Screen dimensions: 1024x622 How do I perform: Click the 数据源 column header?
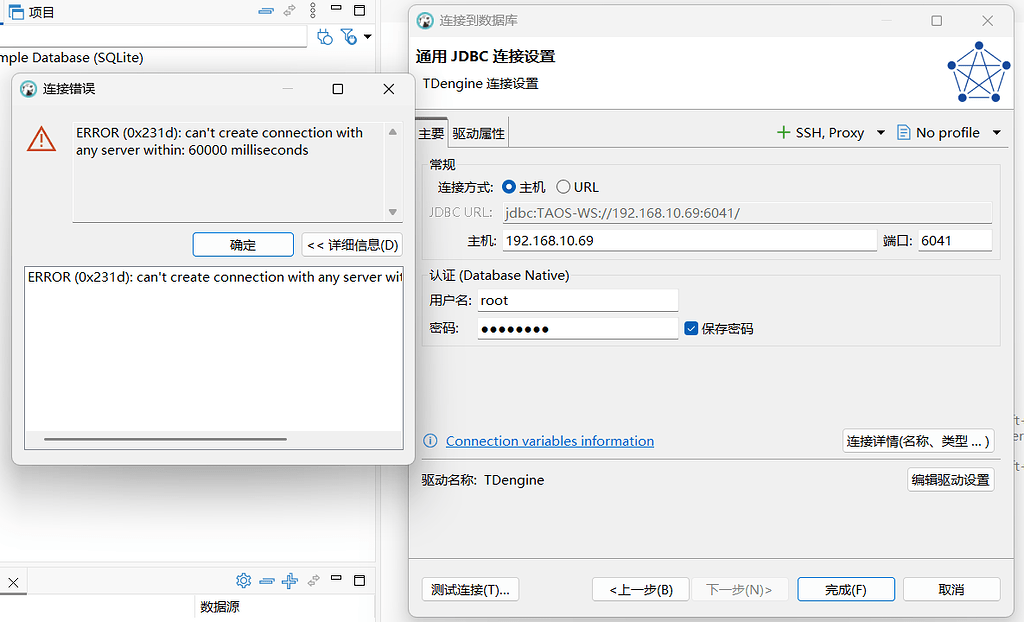219,607
